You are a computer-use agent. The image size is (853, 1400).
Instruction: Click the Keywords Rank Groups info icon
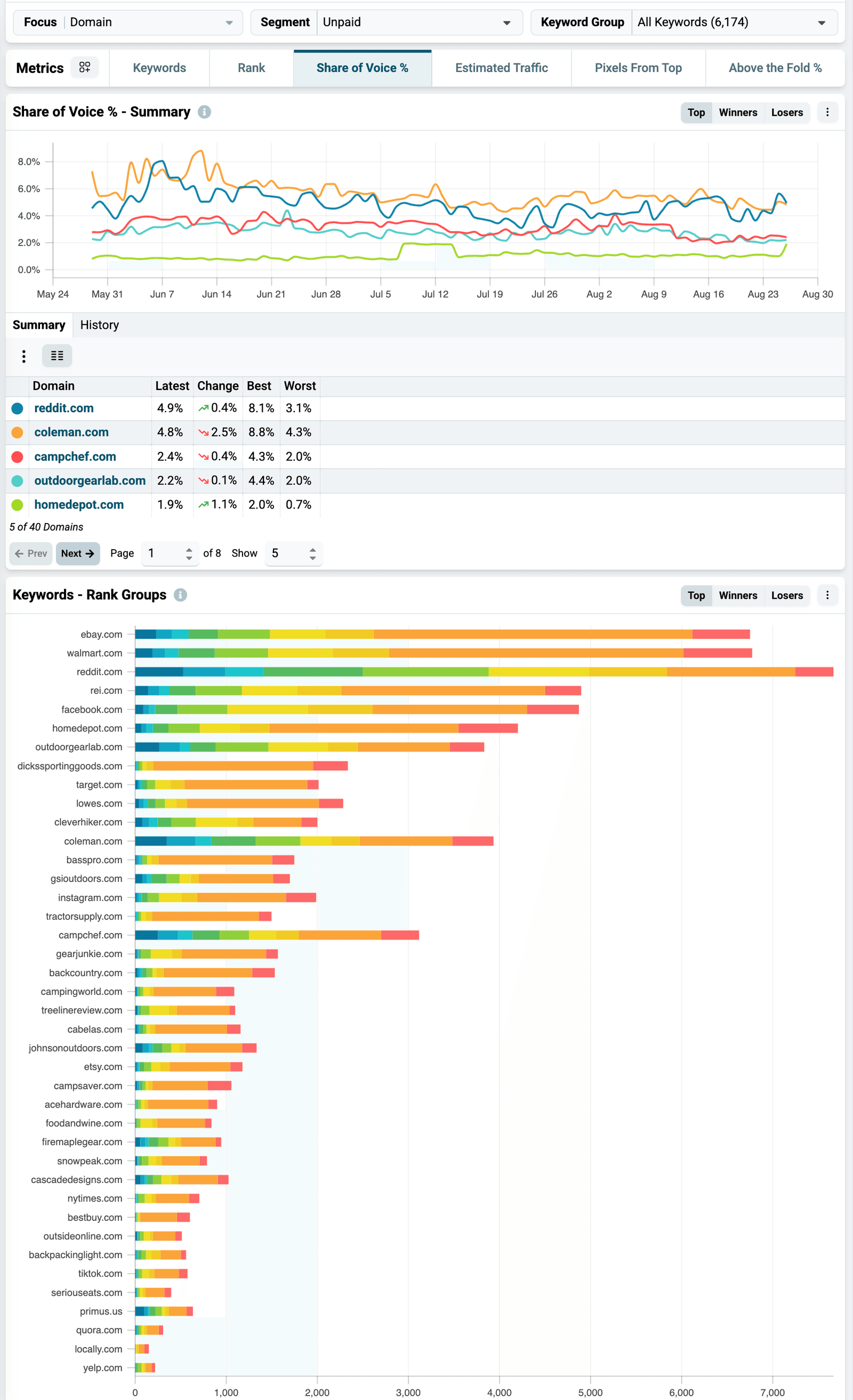coord(180,595)
